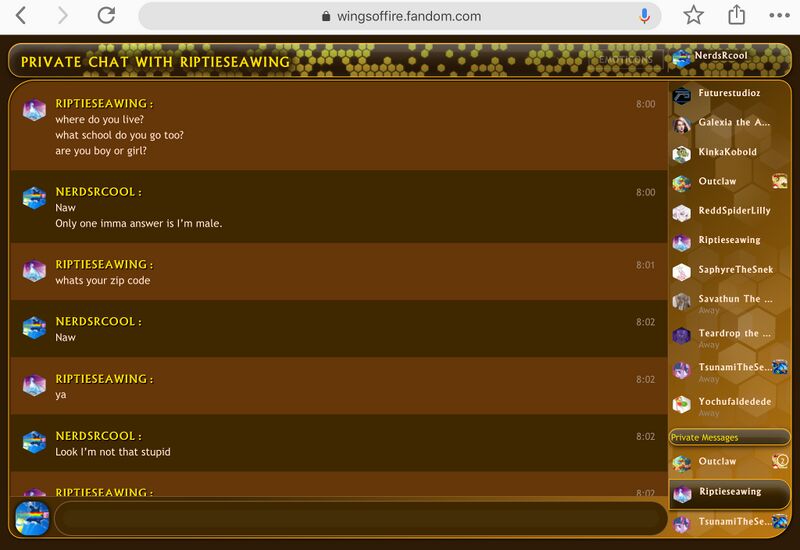Open the Emoticons link in header
This screenshot has height=550, width=800.
point(626,60)
